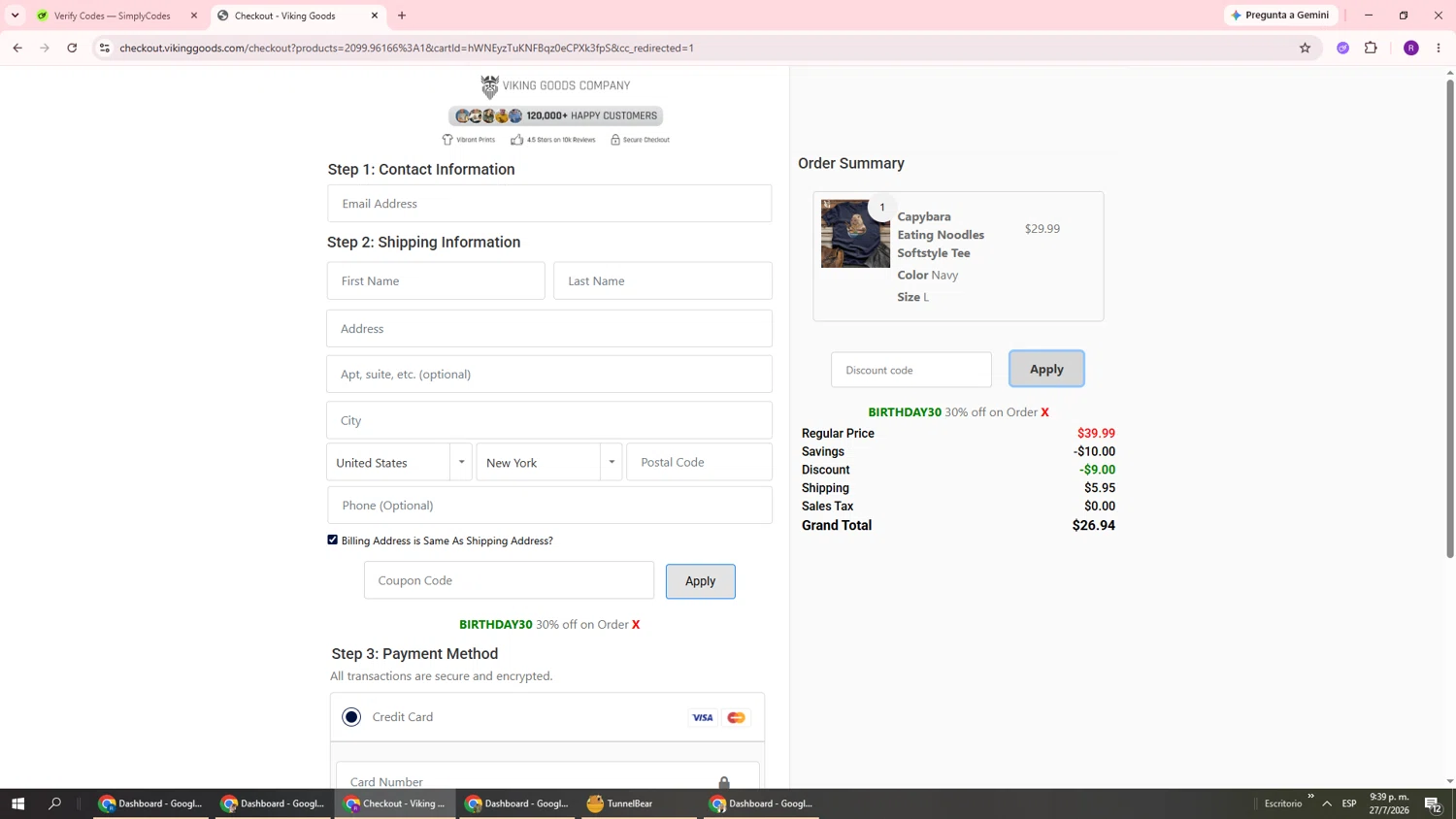Focus the City field
This screenshot has width=1456, height=819.
[x=549, y=420]
